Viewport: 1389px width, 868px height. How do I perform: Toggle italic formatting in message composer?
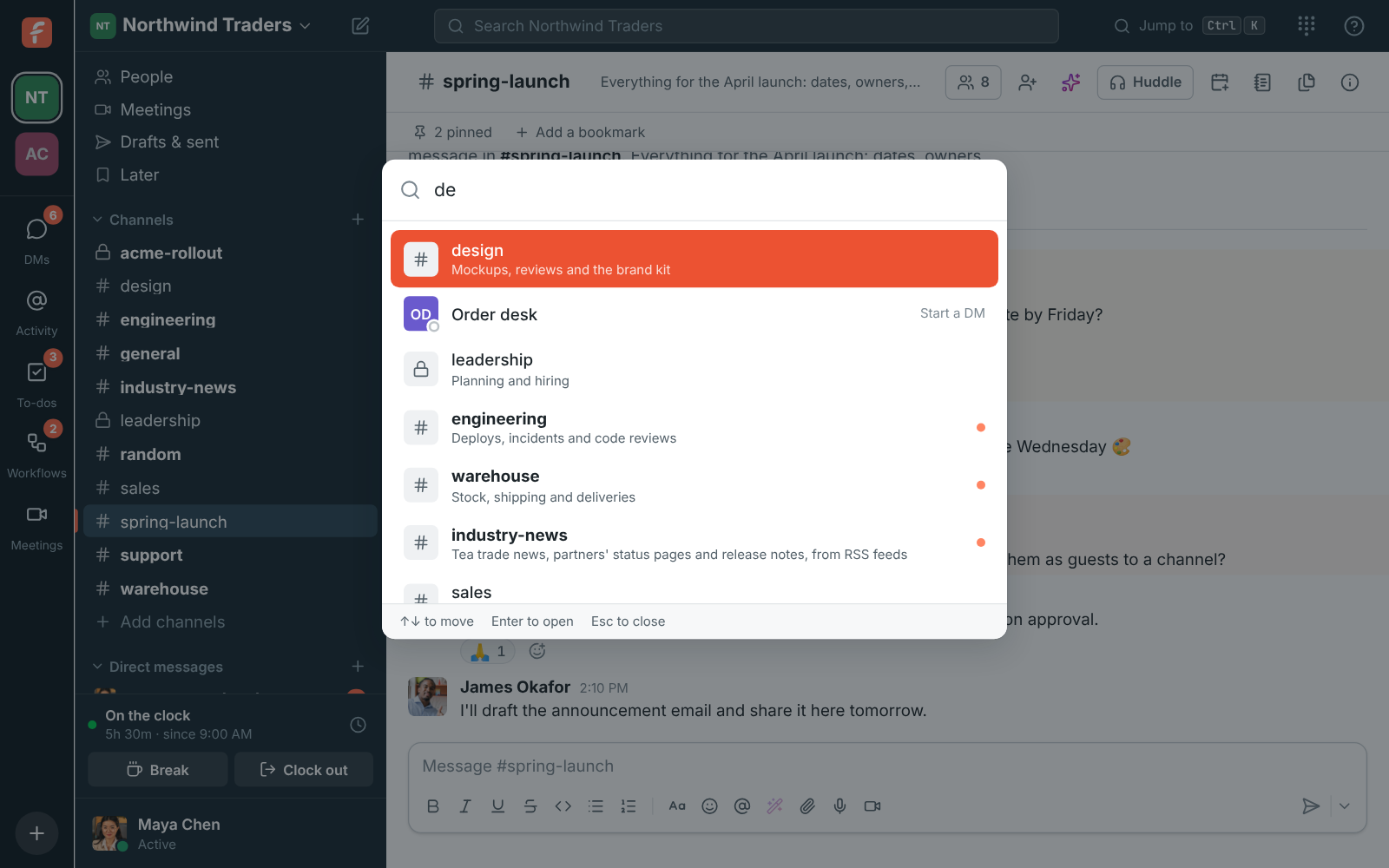click(465, 806)
